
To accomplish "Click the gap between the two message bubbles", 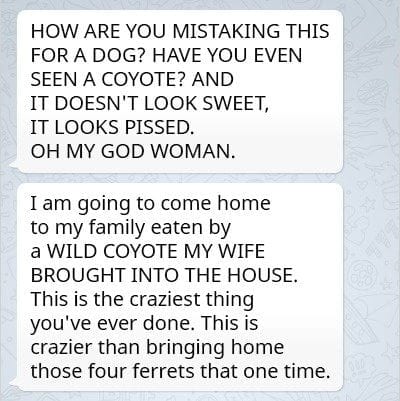I will 180,178.
